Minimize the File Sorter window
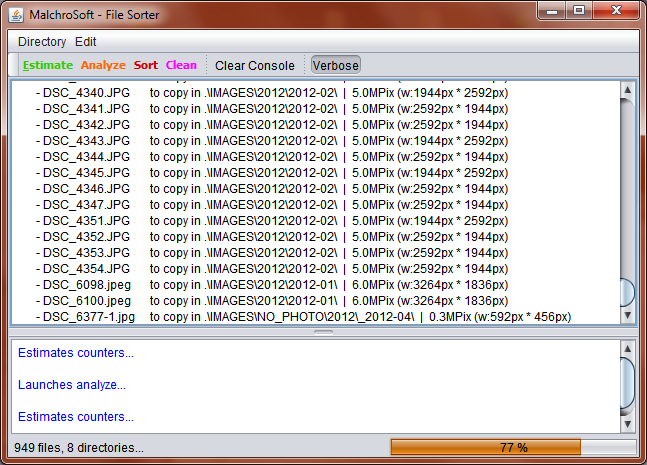 pyautogui.click(x=553, y=11)
